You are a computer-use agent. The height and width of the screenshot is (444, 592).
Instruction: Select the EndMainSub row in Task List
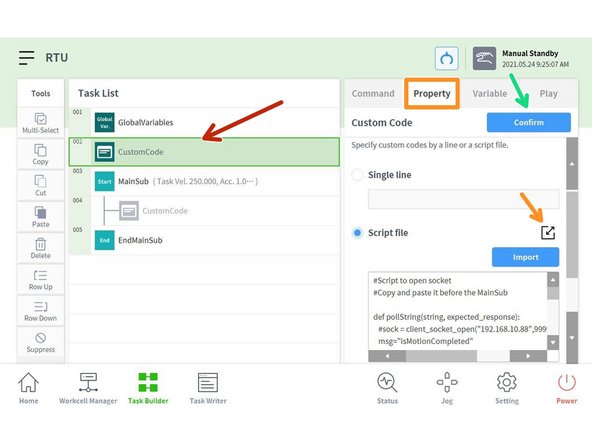[204, 240]
